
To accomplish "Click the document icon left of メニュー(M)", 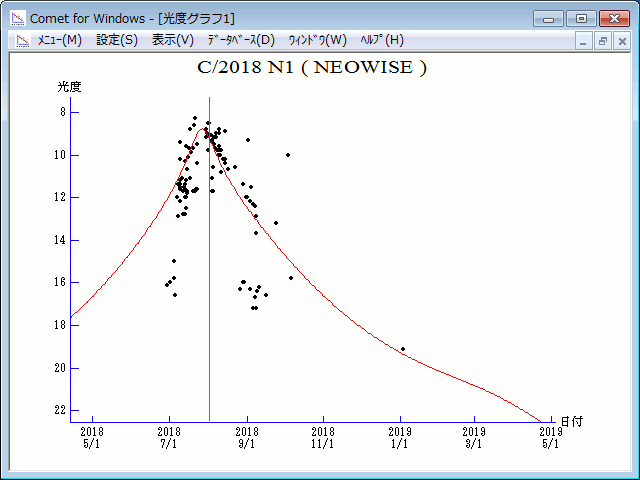I will coord(21,40).
